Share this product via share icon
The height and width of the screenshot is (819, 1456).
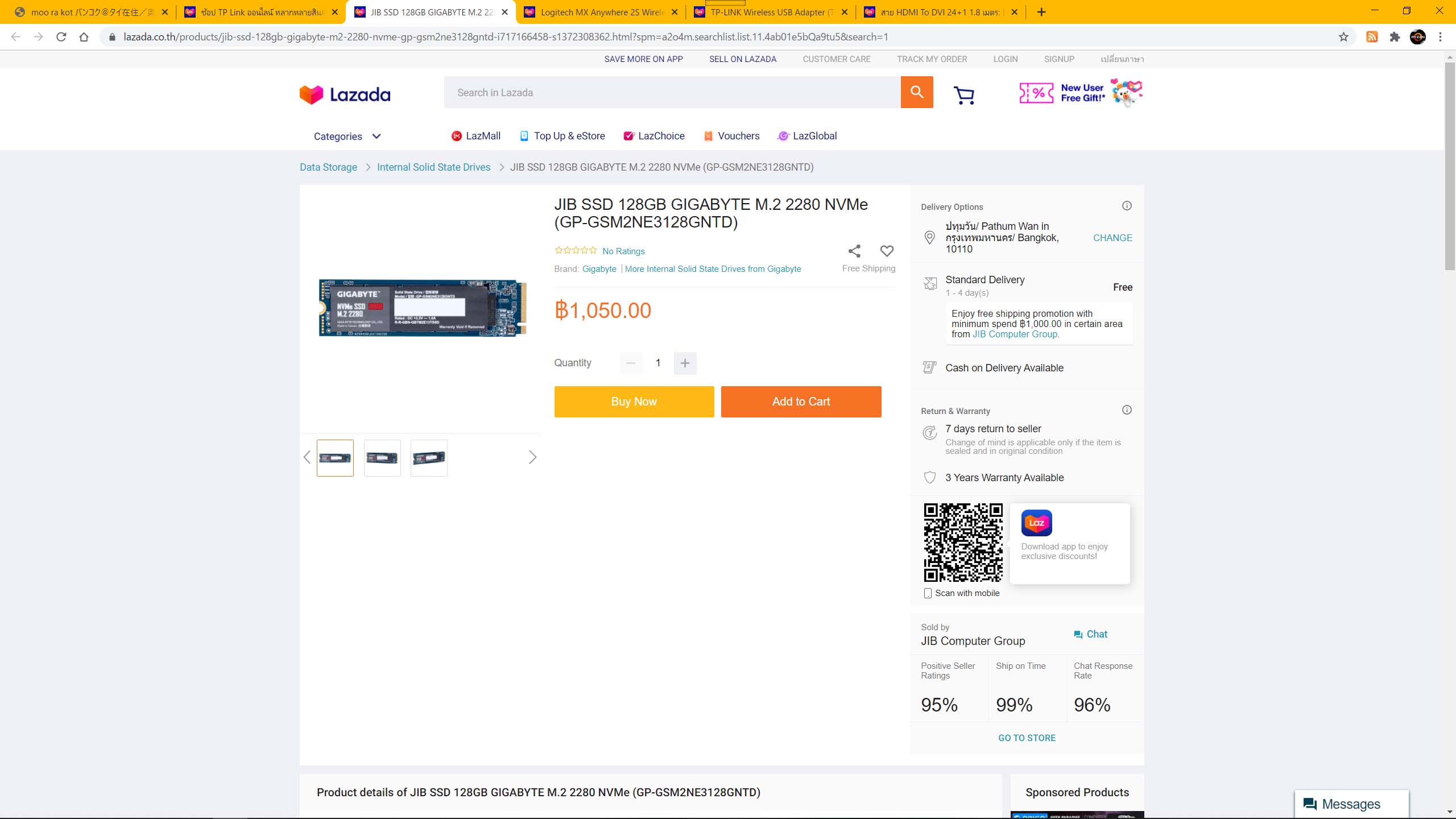tap(854, 251)
